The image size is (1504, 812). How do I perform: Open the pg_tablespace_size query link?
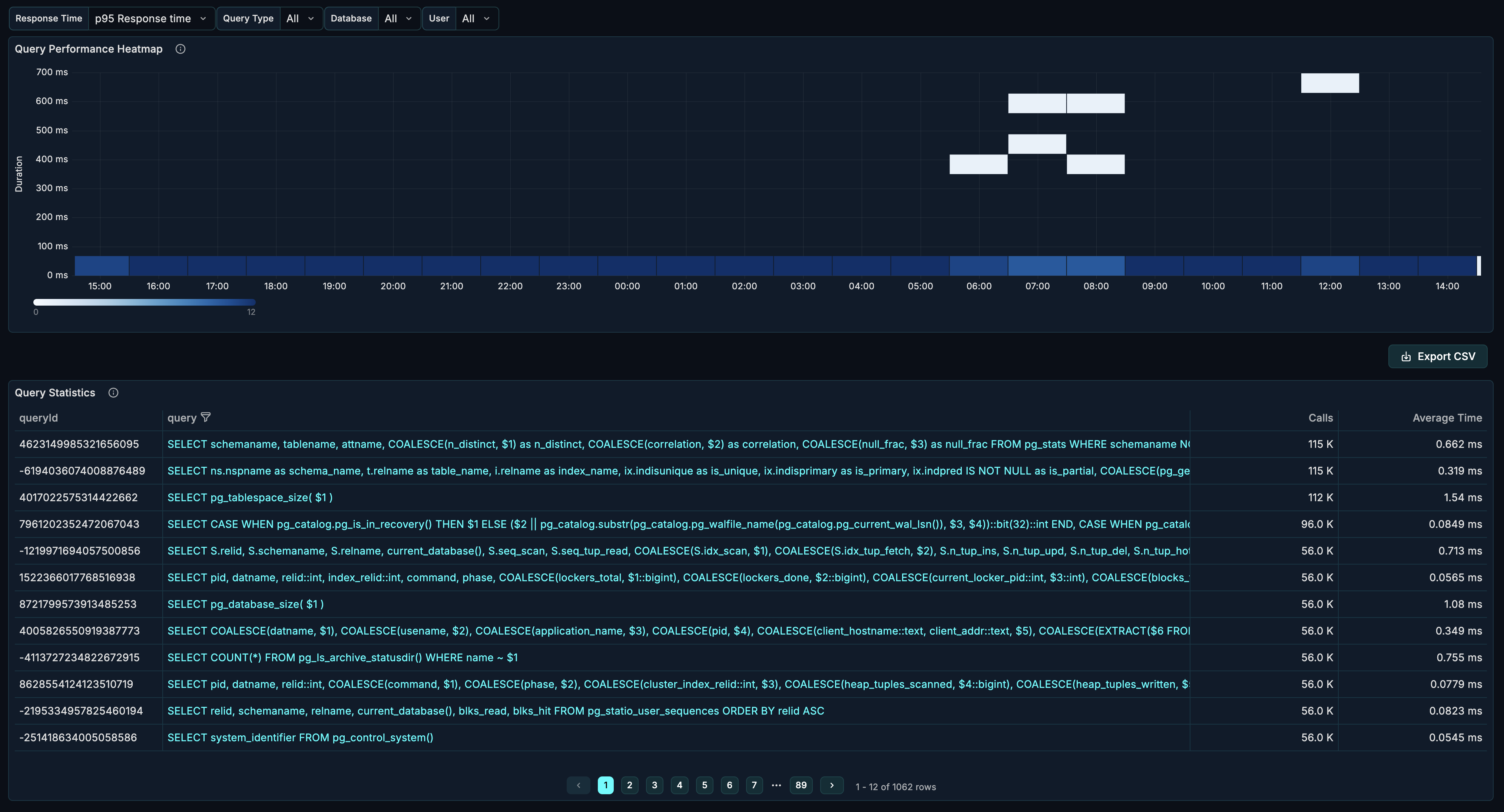[250, 497]
